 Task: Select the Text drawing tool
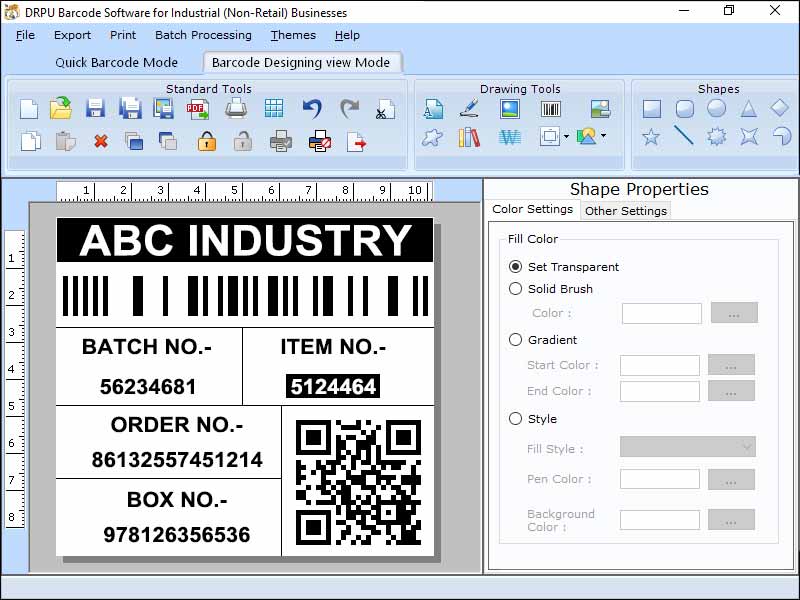tap(434, 109)
